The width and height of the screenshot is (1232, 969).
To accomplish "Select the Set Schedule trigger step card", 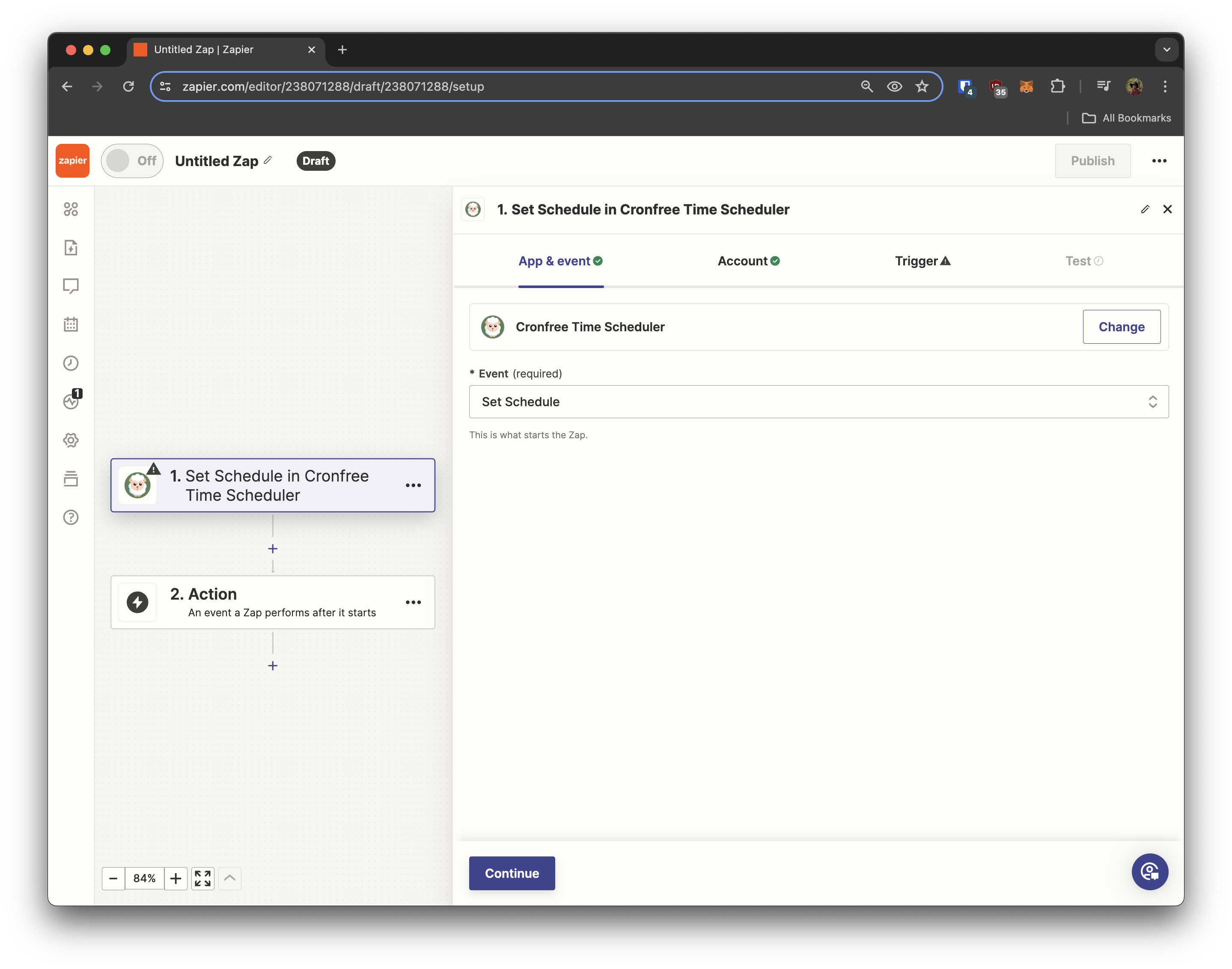I will (x=272, y=485).
